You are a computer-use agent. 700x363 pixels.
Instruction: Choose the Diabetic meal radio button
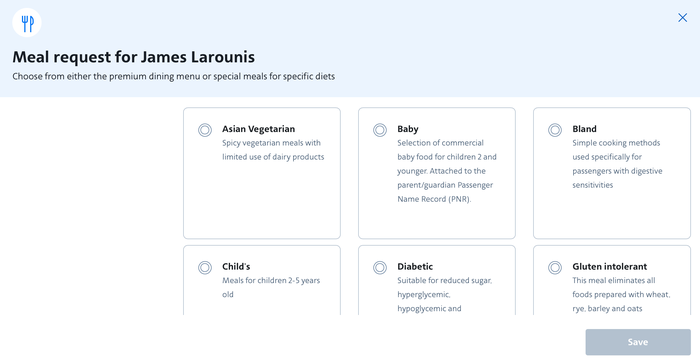pos(380,267)
